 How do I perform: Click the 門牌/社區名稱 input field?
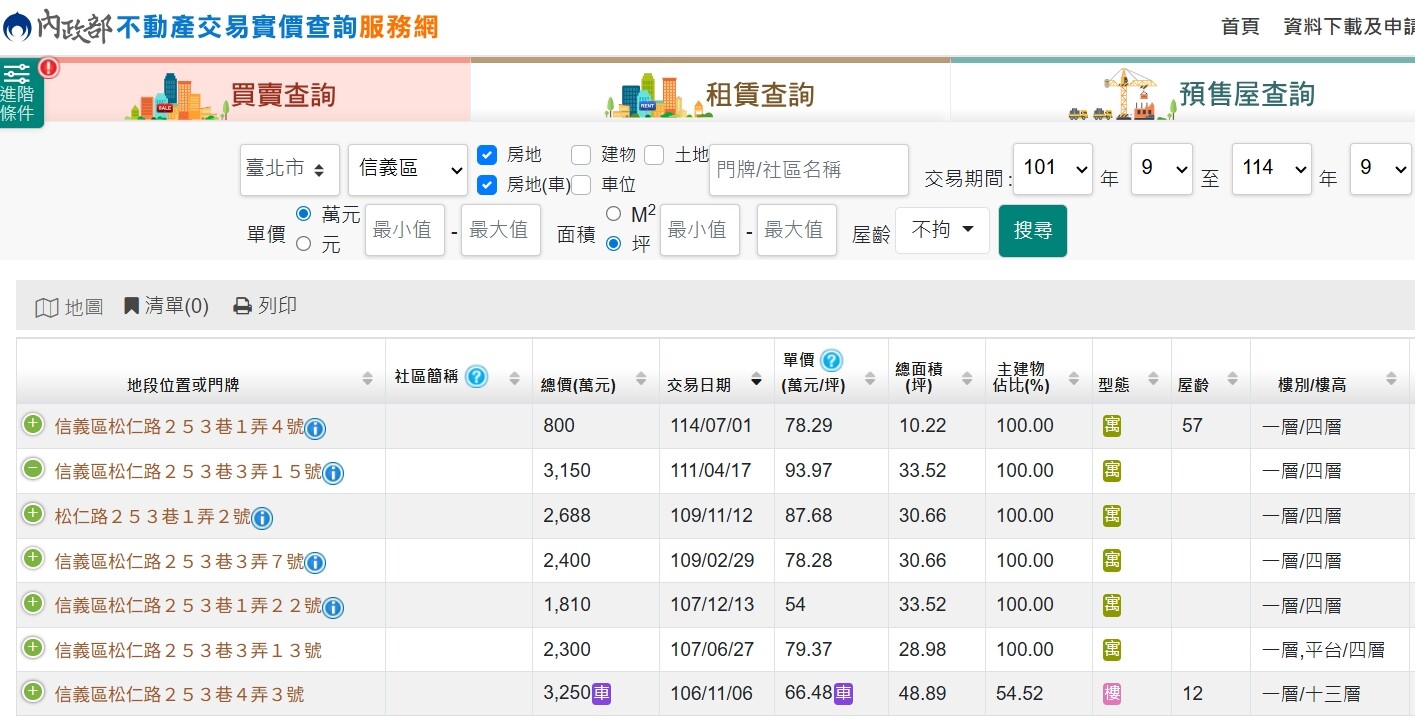(x=808, y=170)
